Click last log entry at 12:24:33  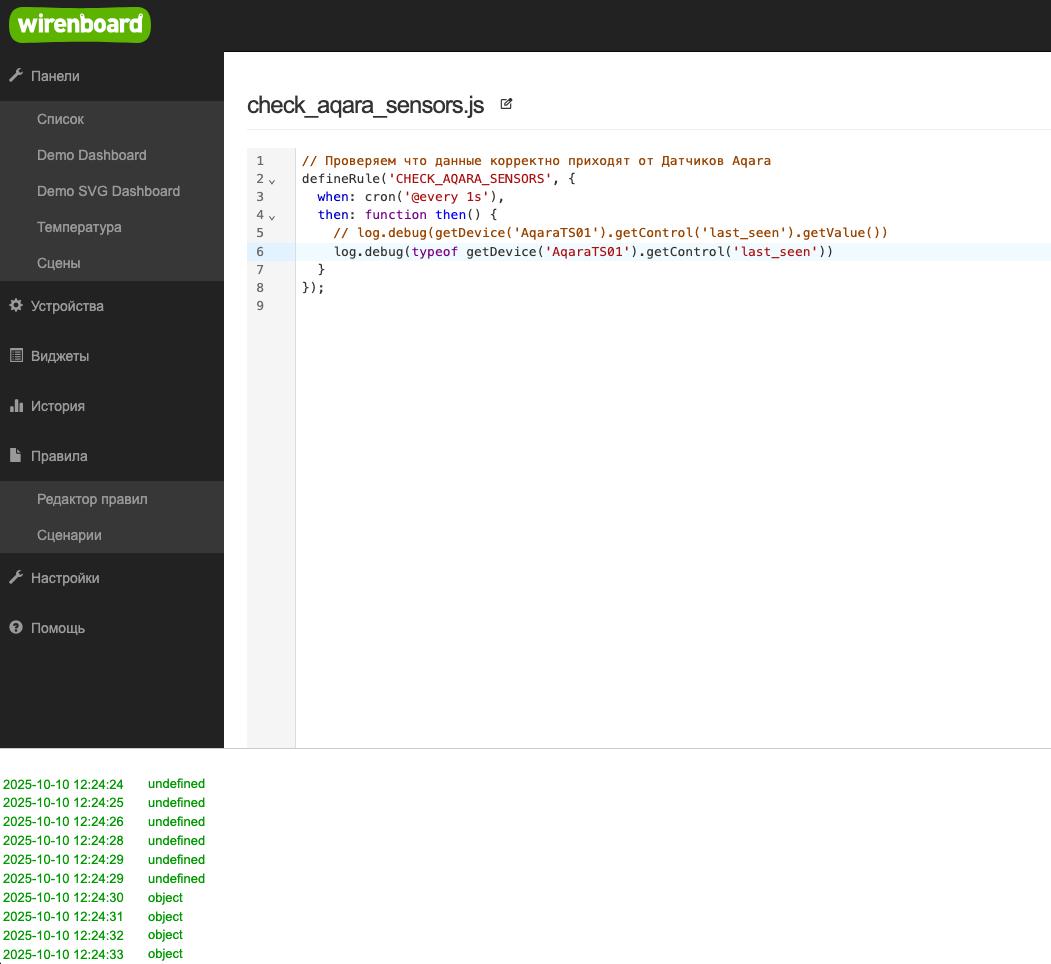click(93, 954)
